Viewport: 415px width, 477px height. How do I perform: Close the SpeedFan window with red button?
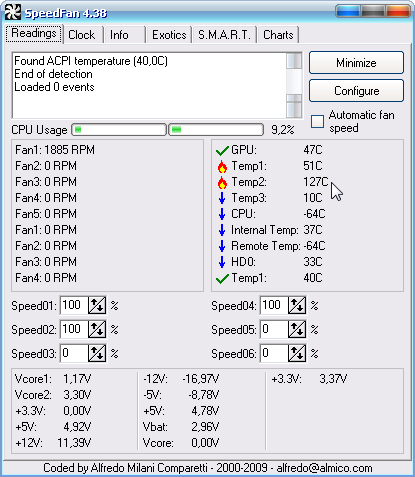click(x=398, y=11)
